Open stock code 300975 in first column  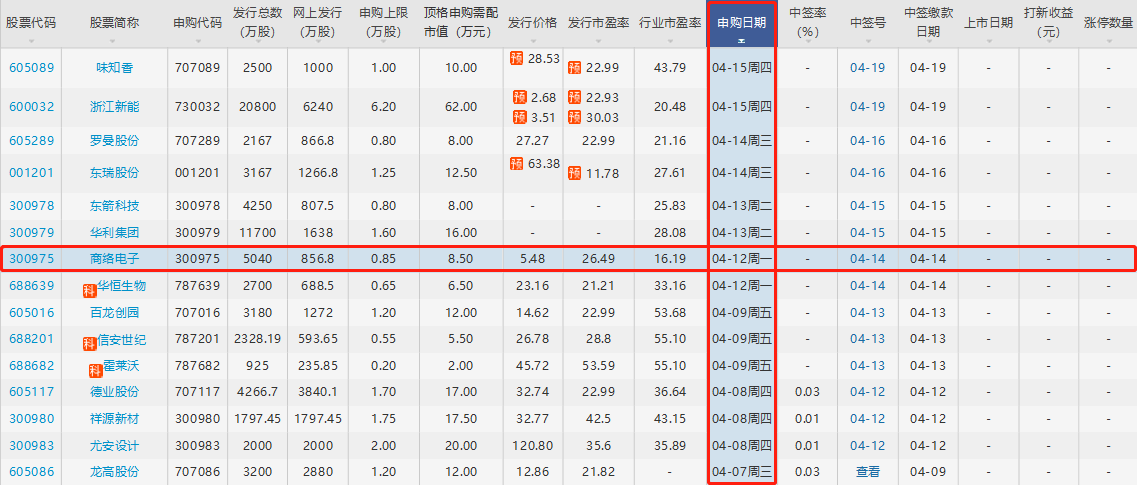(x=31, y=258)
